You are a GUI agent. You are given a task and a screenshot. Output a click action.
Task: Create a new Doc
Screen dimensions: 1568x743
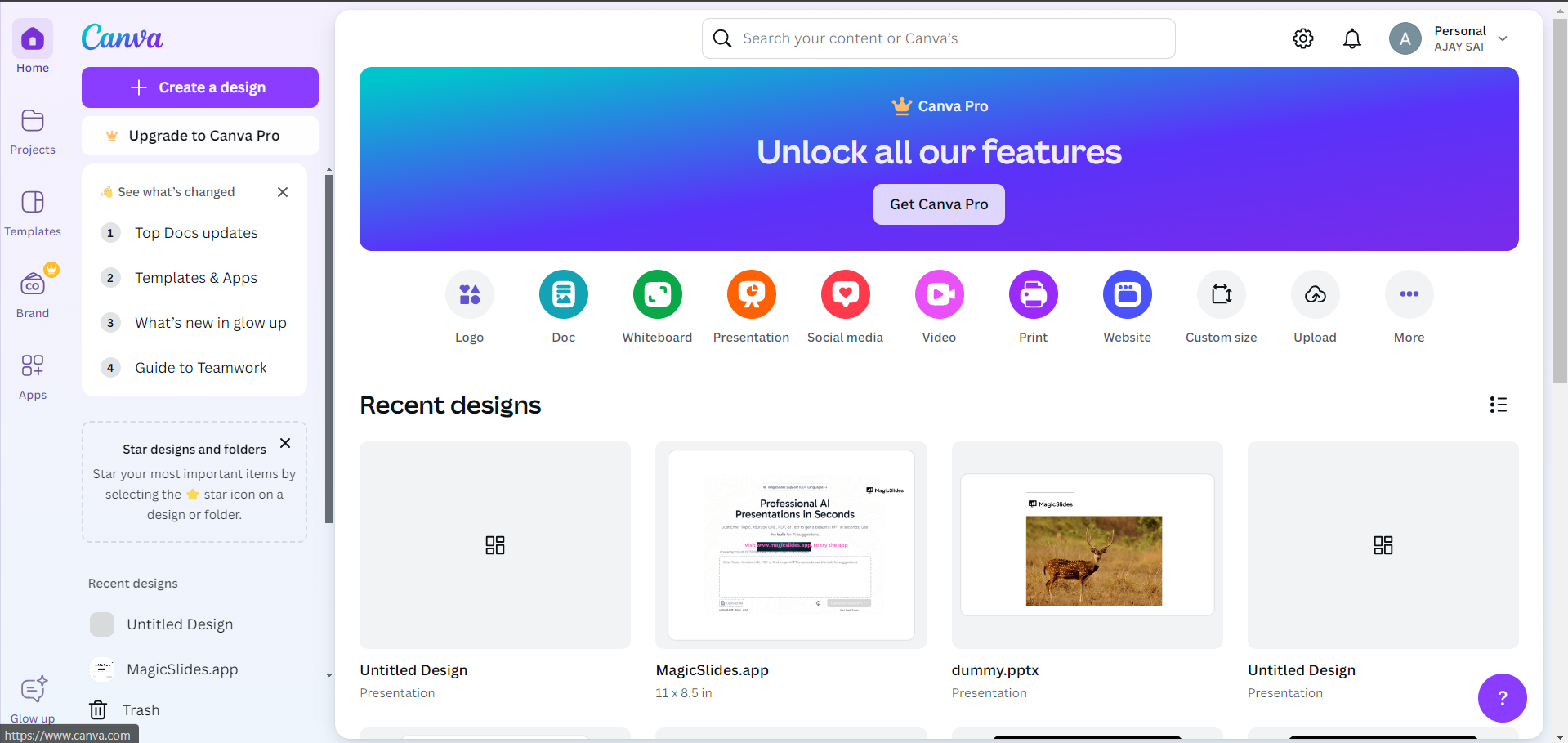pyautogui.click(x=564, y=294)
